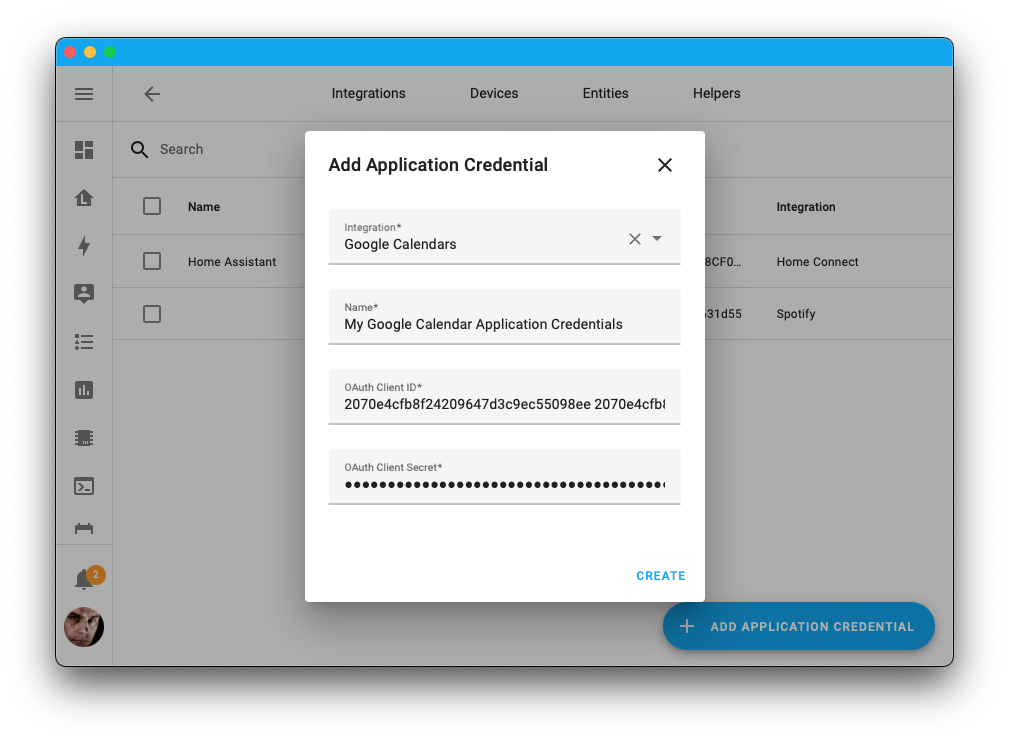Open the Energy panel via lightning icon
This screenshot has width=1009, height=740.
click(84, 246)
